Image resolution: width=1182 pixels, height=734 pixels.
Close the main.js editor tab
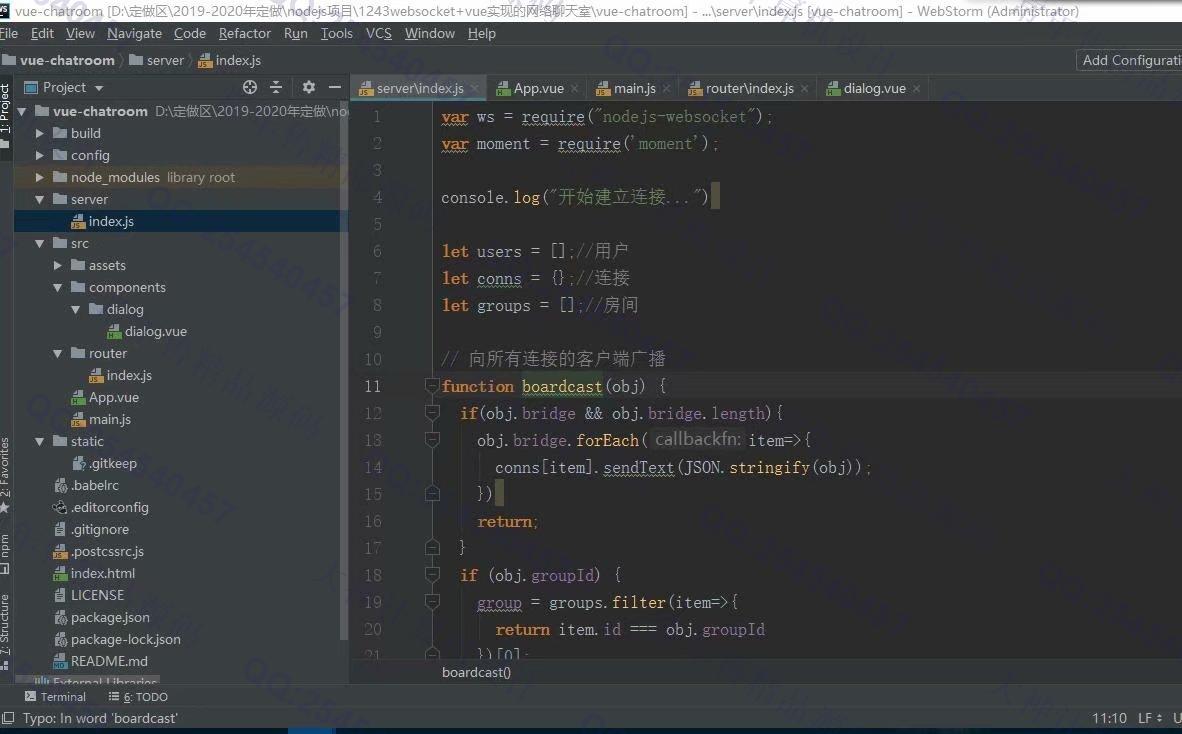point(666,89)
